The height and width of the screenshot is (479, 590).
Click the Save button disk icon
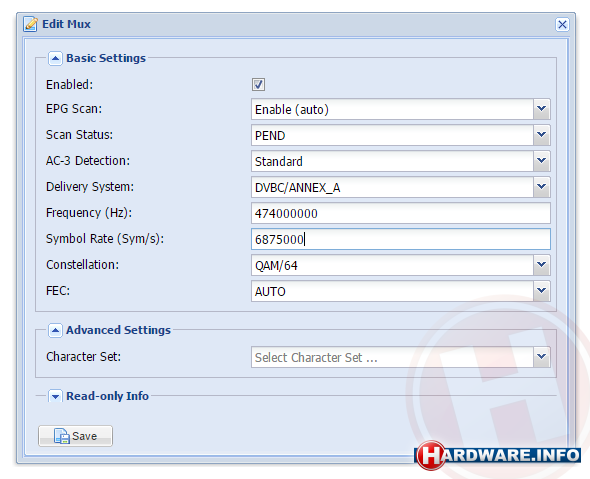(x=61, y=436)
